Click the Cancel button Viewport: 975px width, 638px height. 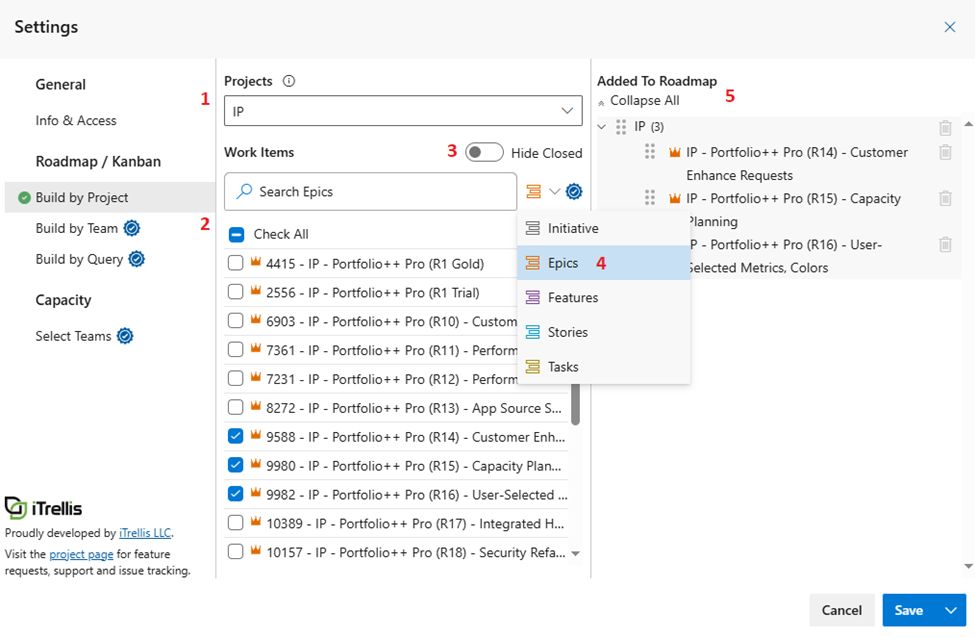pyautogui.click(x=841, y=610)
